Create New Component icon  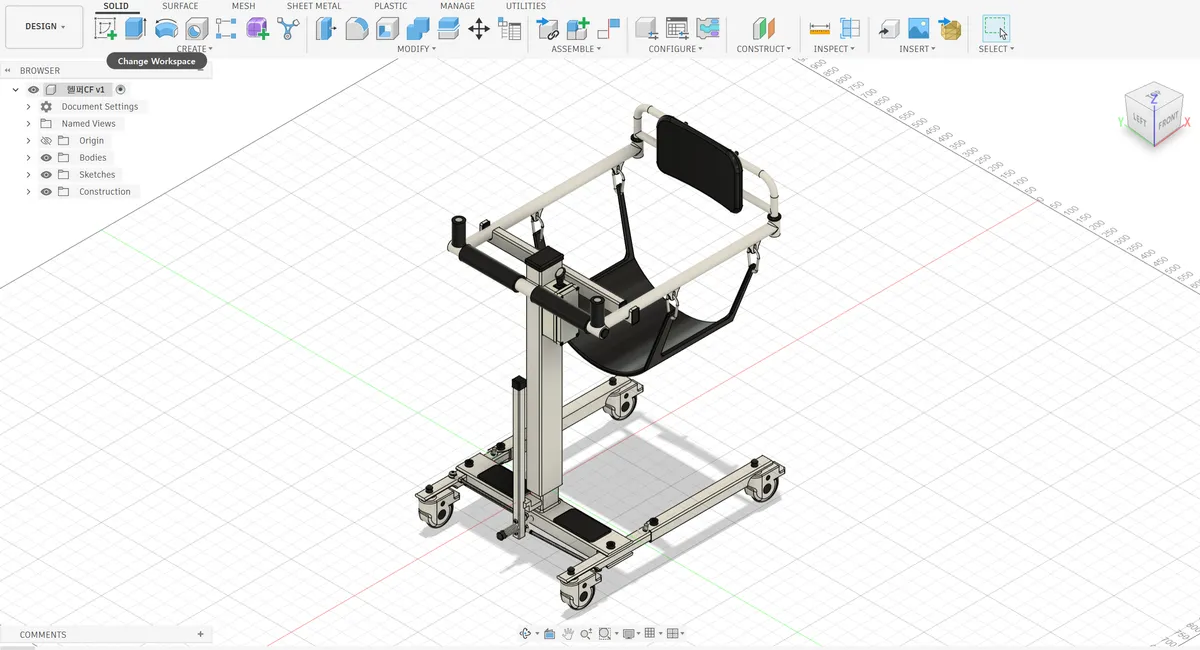coord(578,29)
